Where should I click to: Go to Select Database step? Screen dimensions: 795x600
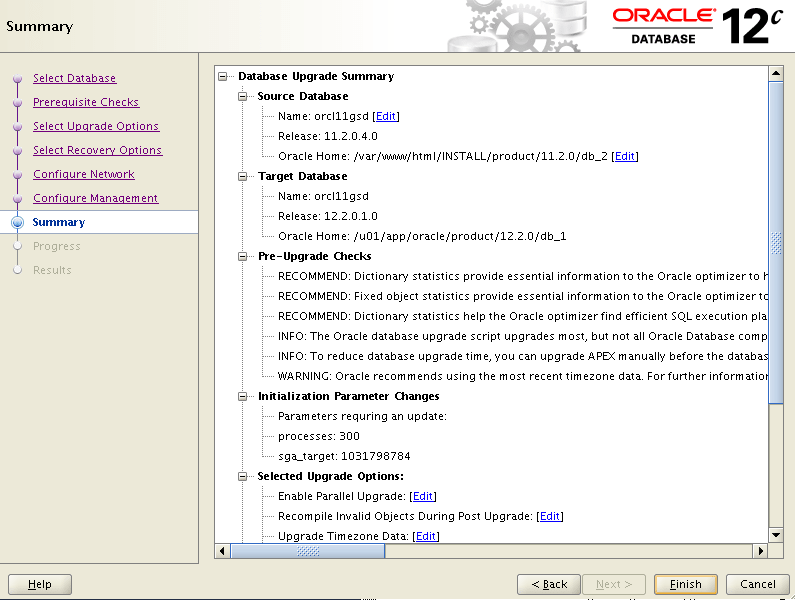75,78
